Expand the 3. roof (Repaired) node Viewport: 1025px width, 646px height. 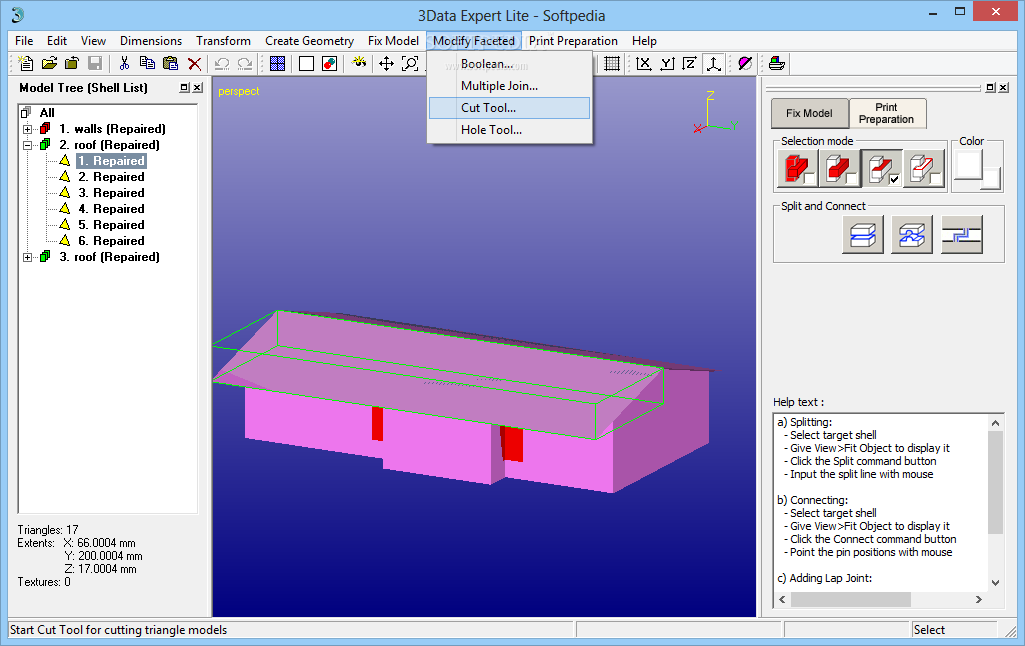[x=27, y=257]
